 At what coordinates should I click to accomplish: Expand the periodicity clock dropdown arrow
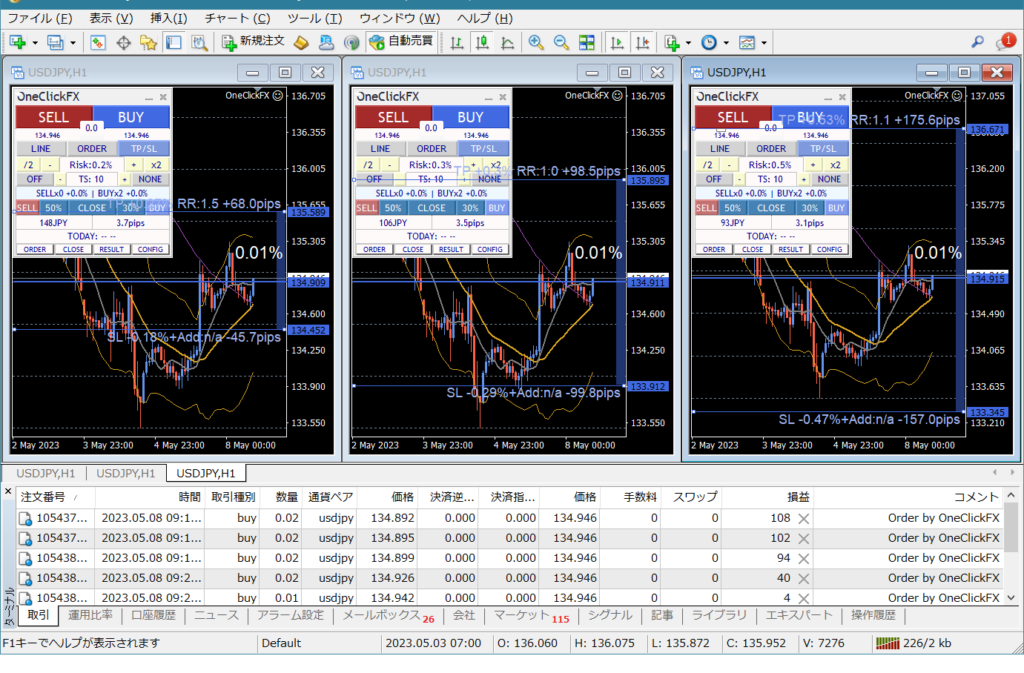726,43
